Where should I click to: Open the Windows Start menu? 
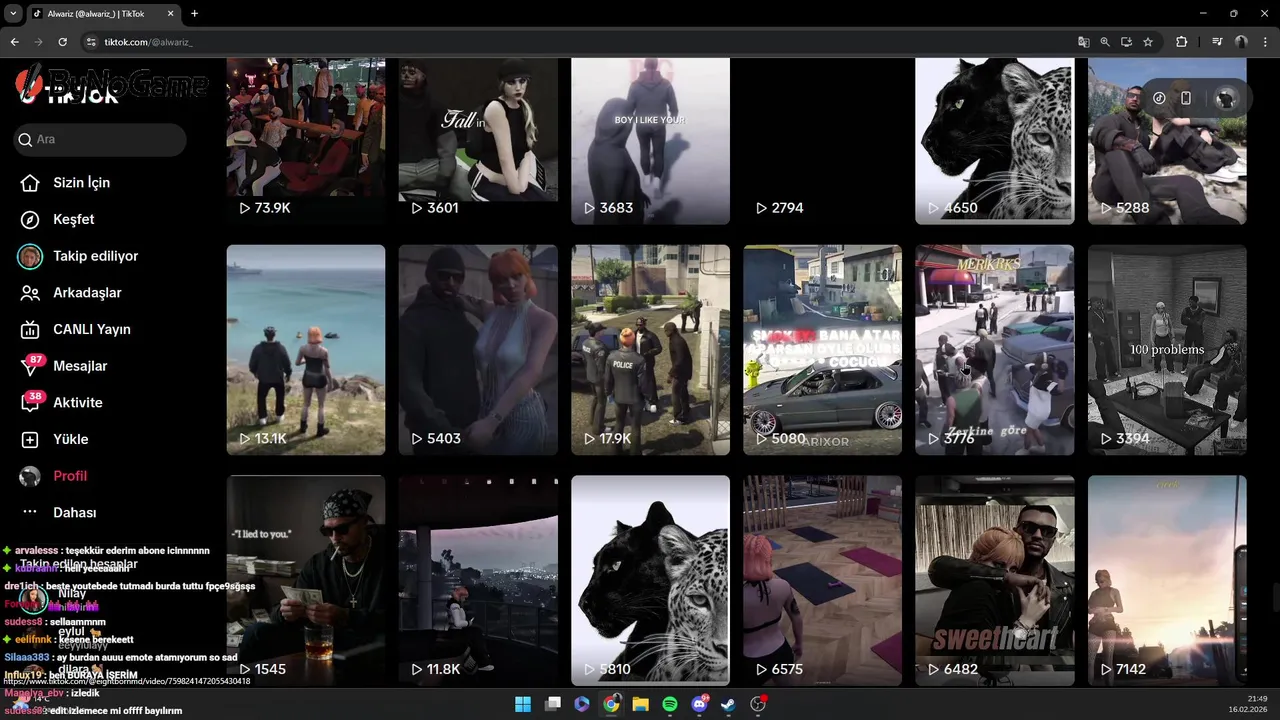tap(523, 704)
